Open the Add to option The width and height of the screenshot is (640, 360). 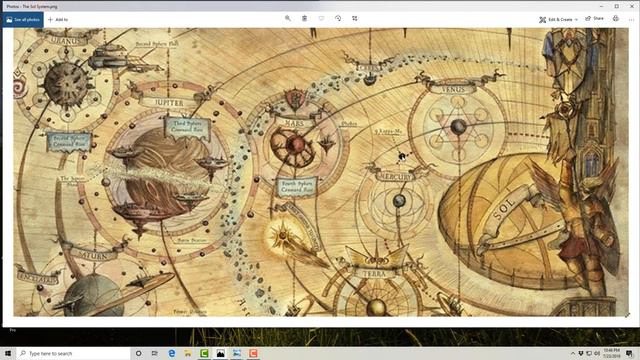pos(58,20)
